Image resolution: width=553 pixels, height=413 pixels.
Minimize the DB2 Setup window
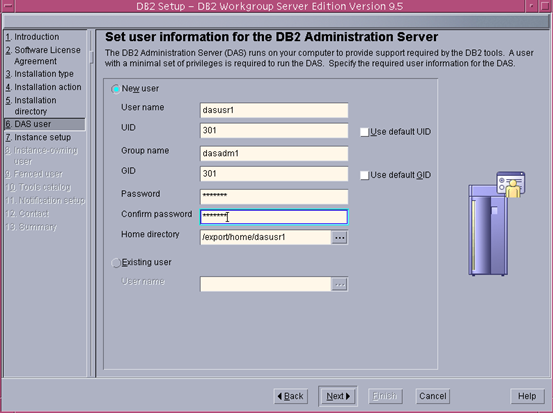[x=531, y=6]
